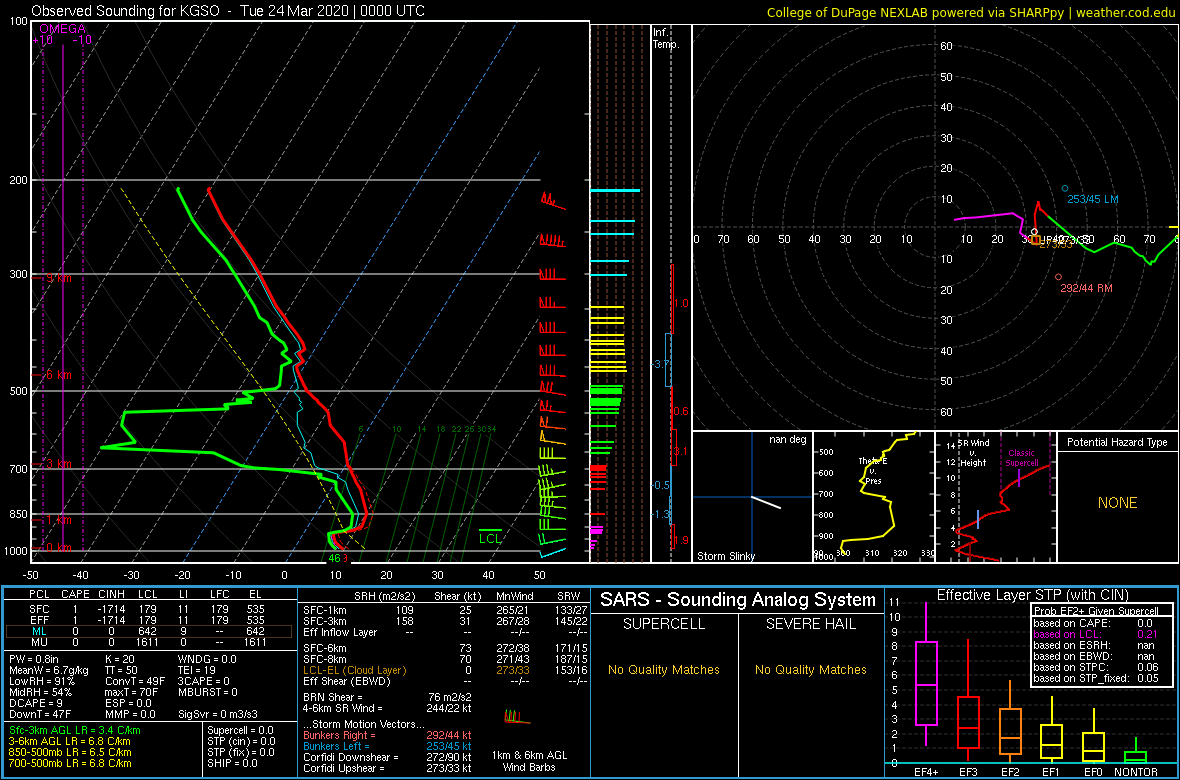The image size is (1180, 780).
Task: Click the SUPERCELL column header
Action: (664, 625)
